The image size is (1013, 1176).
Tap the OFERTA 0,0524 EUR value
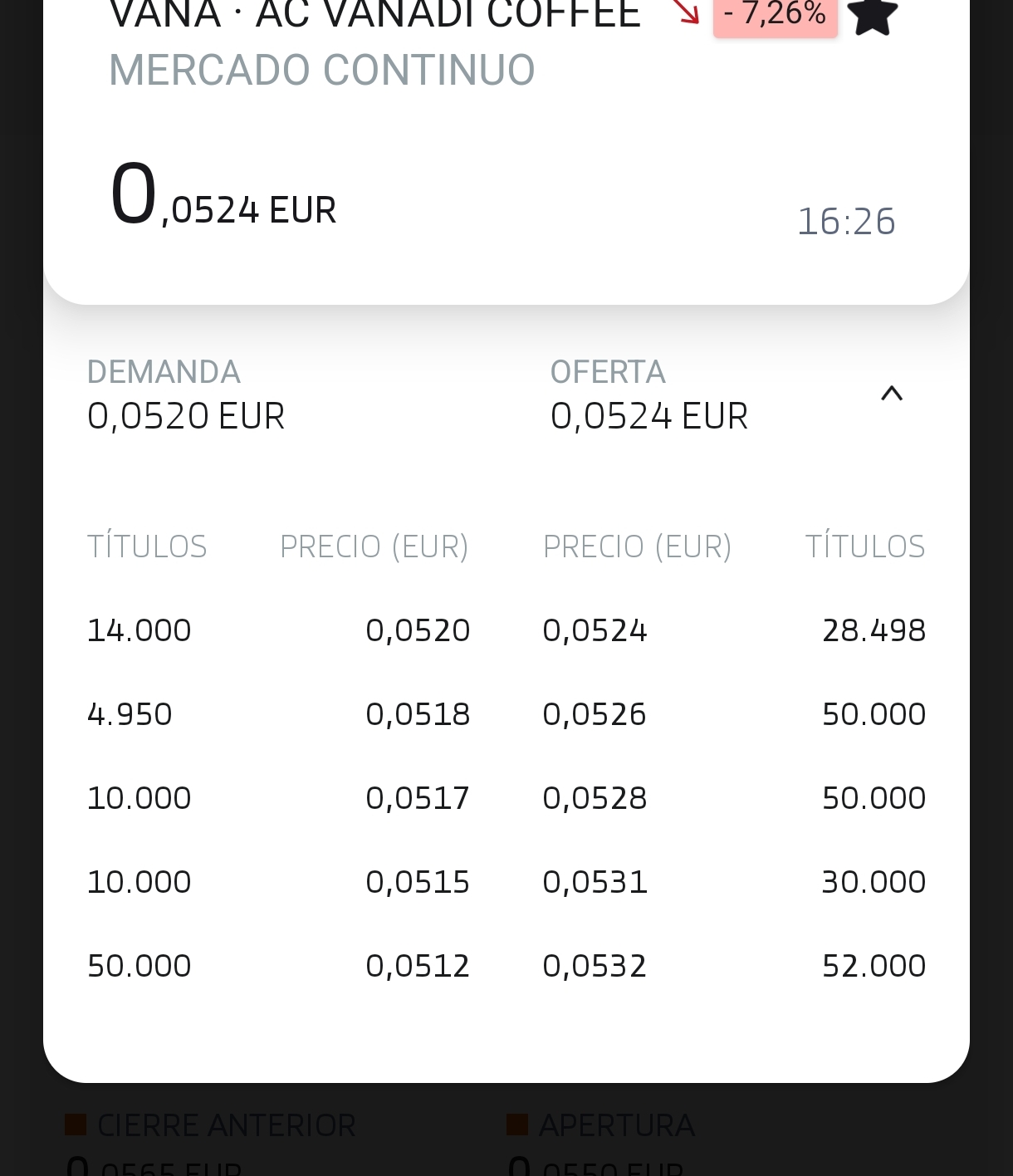coord(649,416)
